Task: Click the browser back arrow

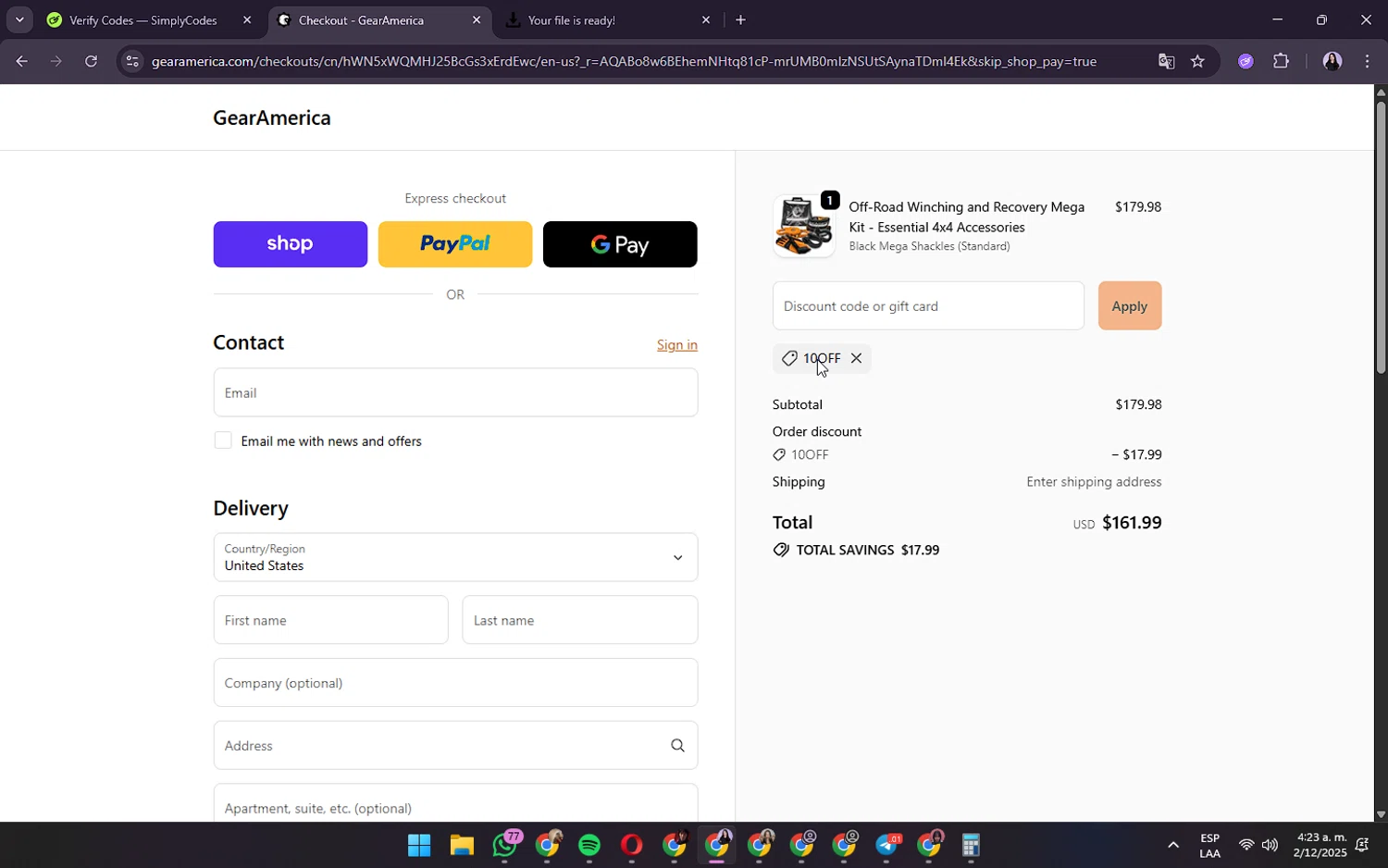Action: click(21, 61)
